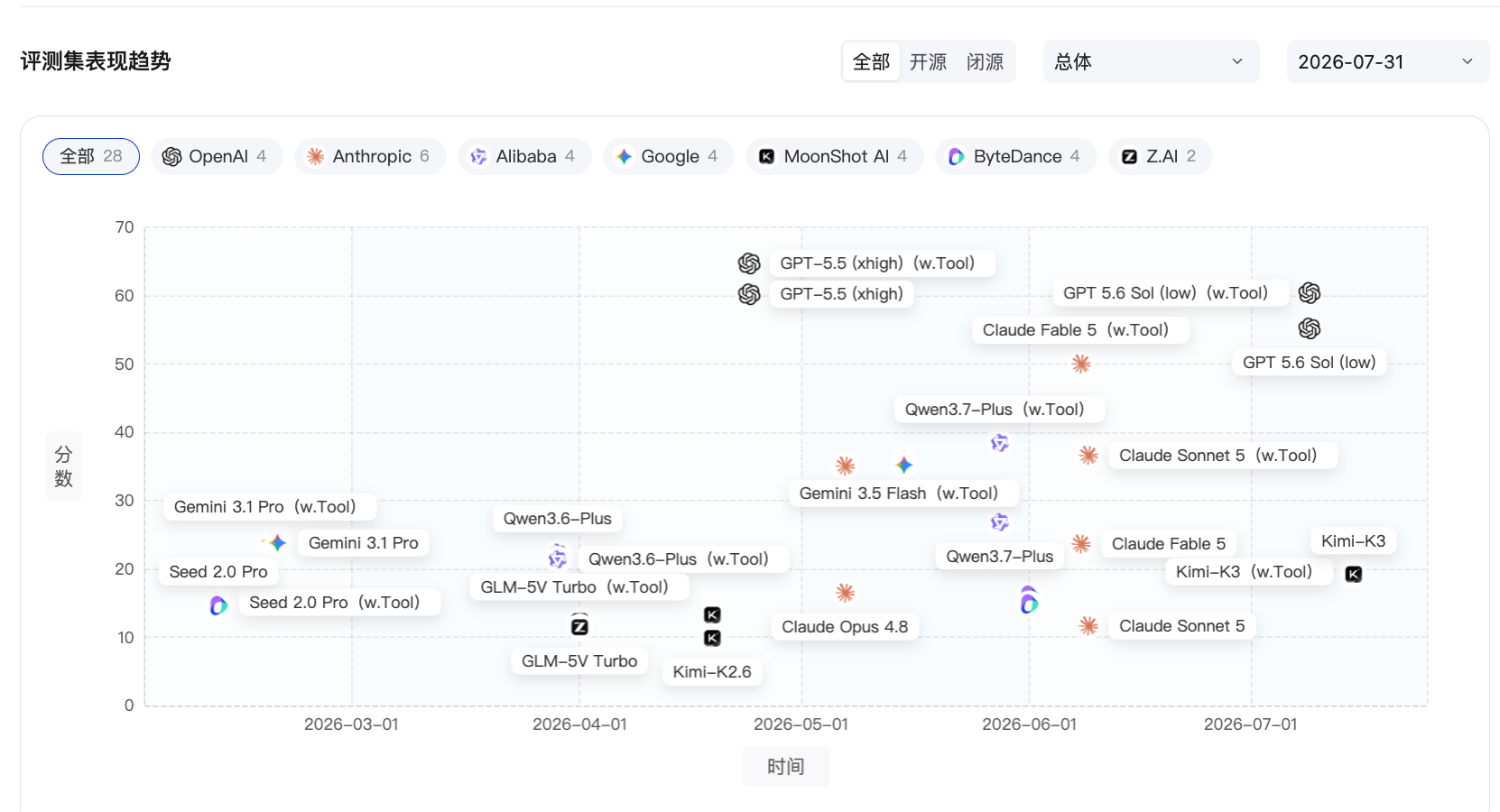
Task: Click the OpenAI marker above GPT 5.6 Sol (low) label
Action: click(1310, 328)
